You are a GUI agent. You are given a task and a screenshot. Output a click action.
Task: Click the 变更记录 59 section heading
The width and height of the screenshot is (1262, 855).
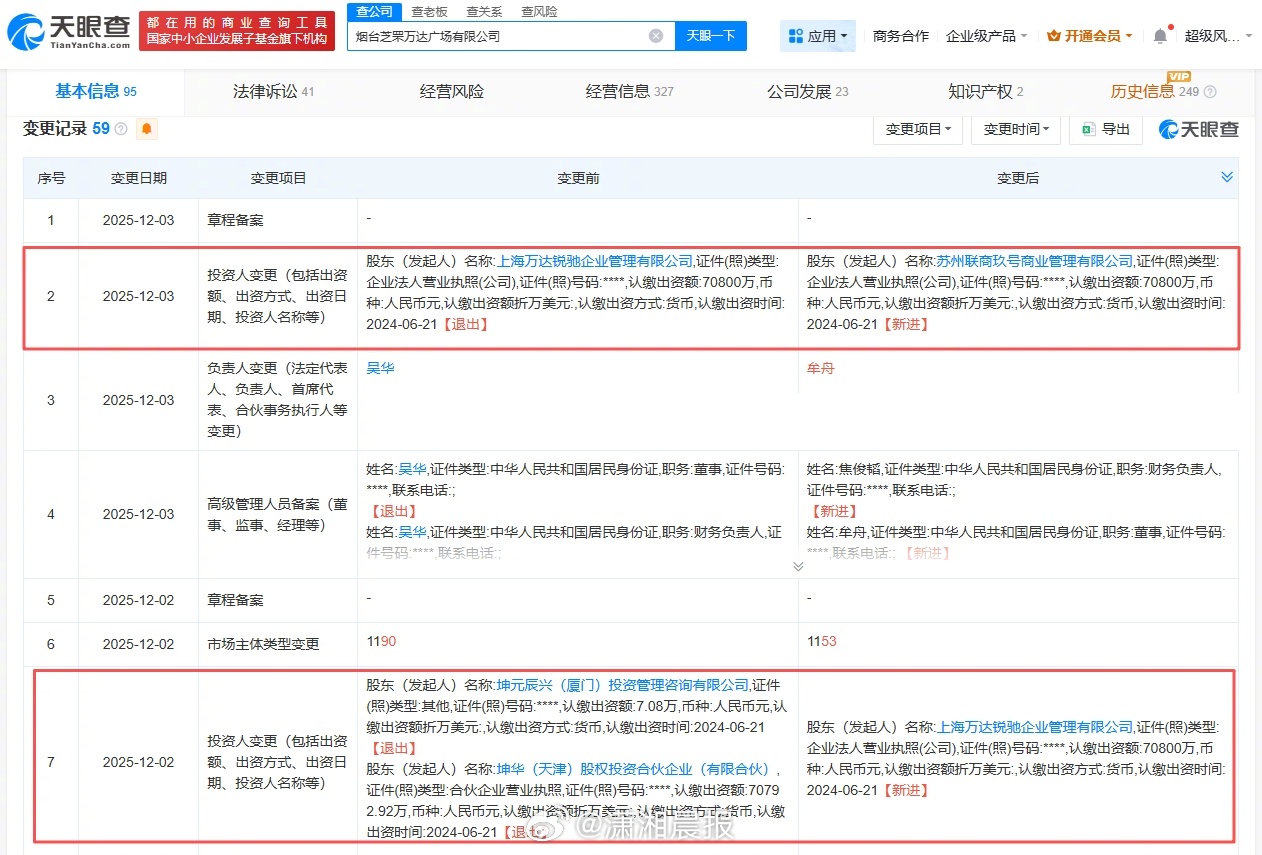tap(66, 129)
